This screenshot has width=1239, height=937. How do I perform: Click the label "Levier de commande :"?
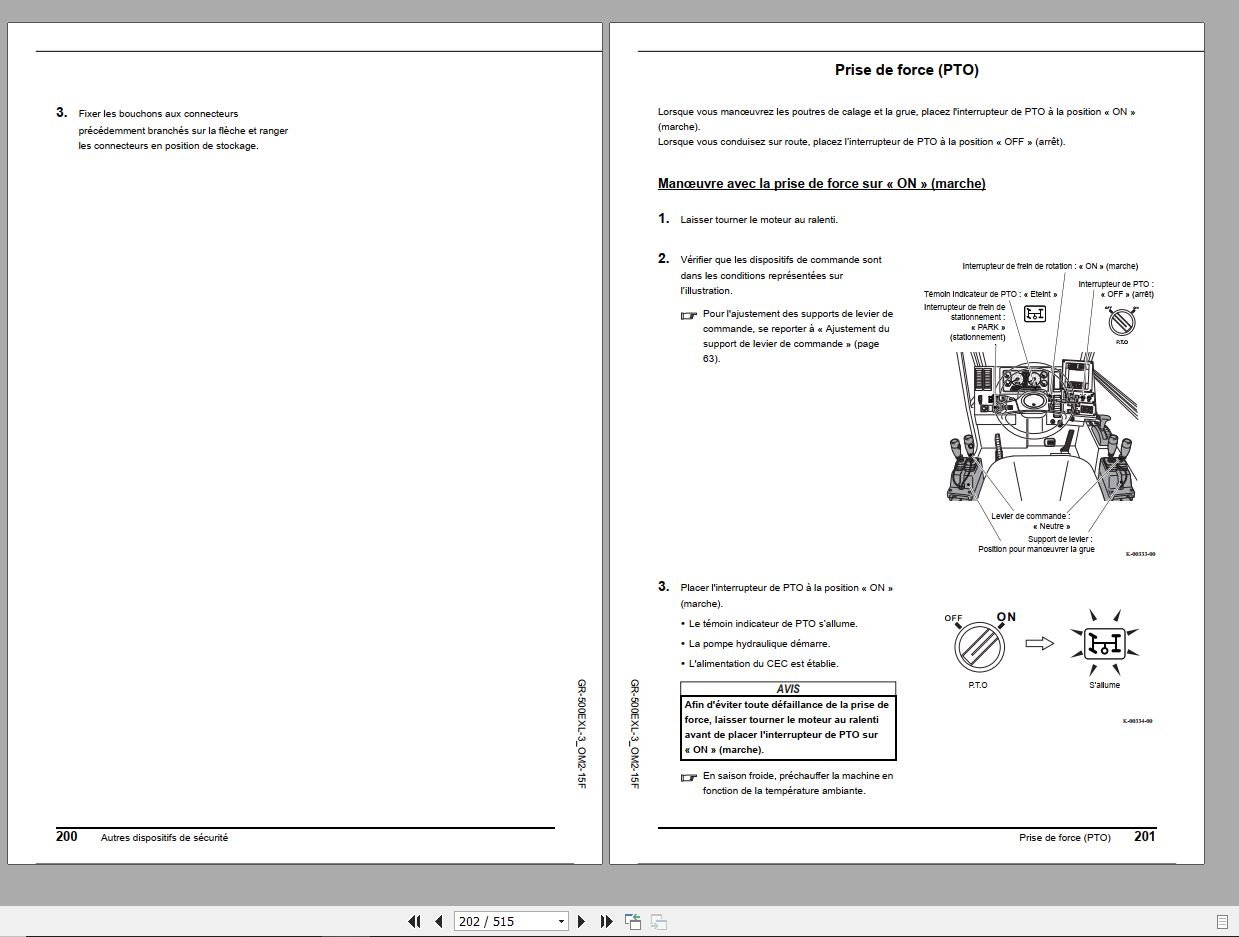[x=1030, y=517]
